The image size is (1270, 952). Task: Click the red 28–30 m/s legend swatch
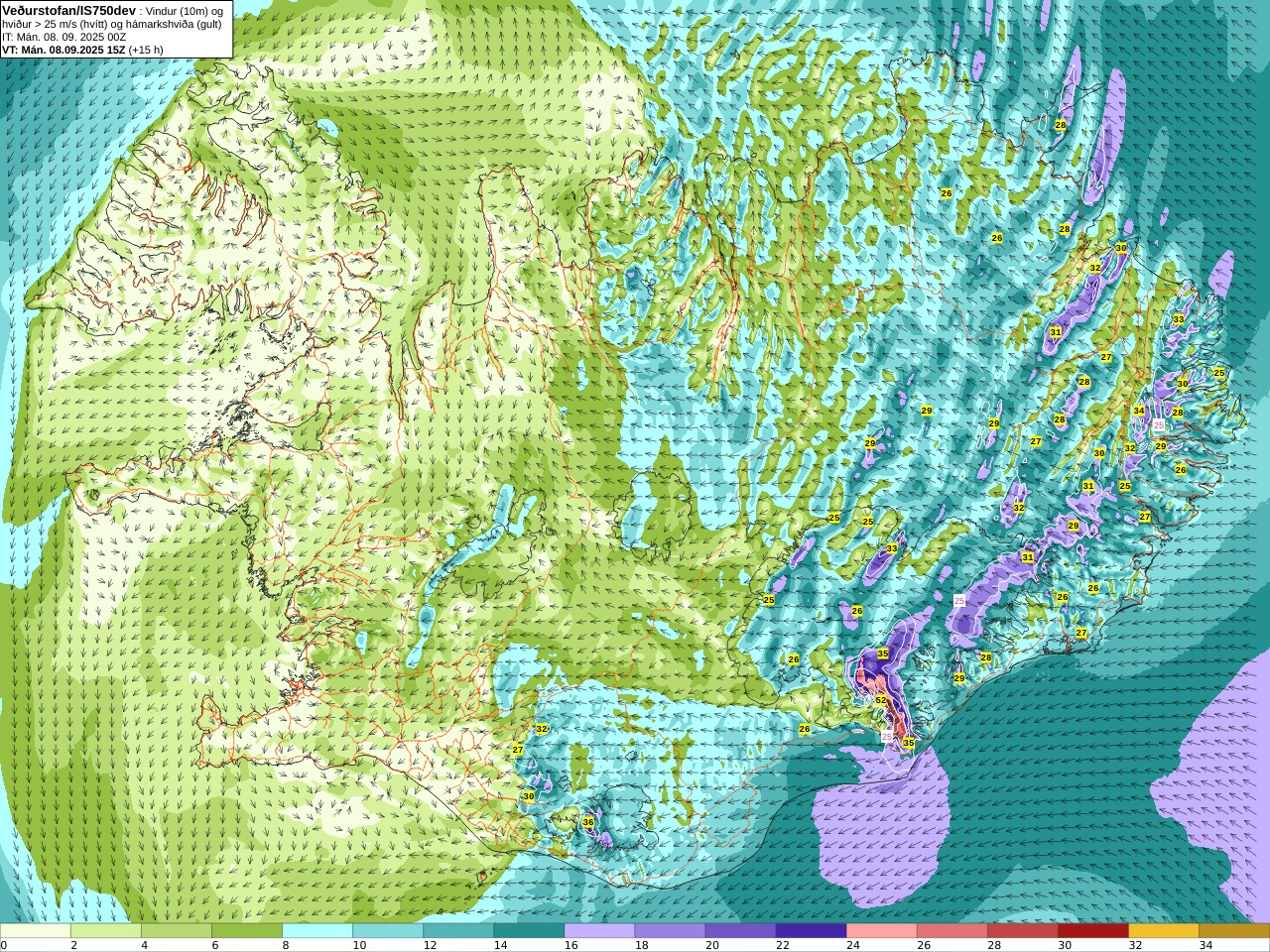pyautogui.click(x=1022, y=931)
